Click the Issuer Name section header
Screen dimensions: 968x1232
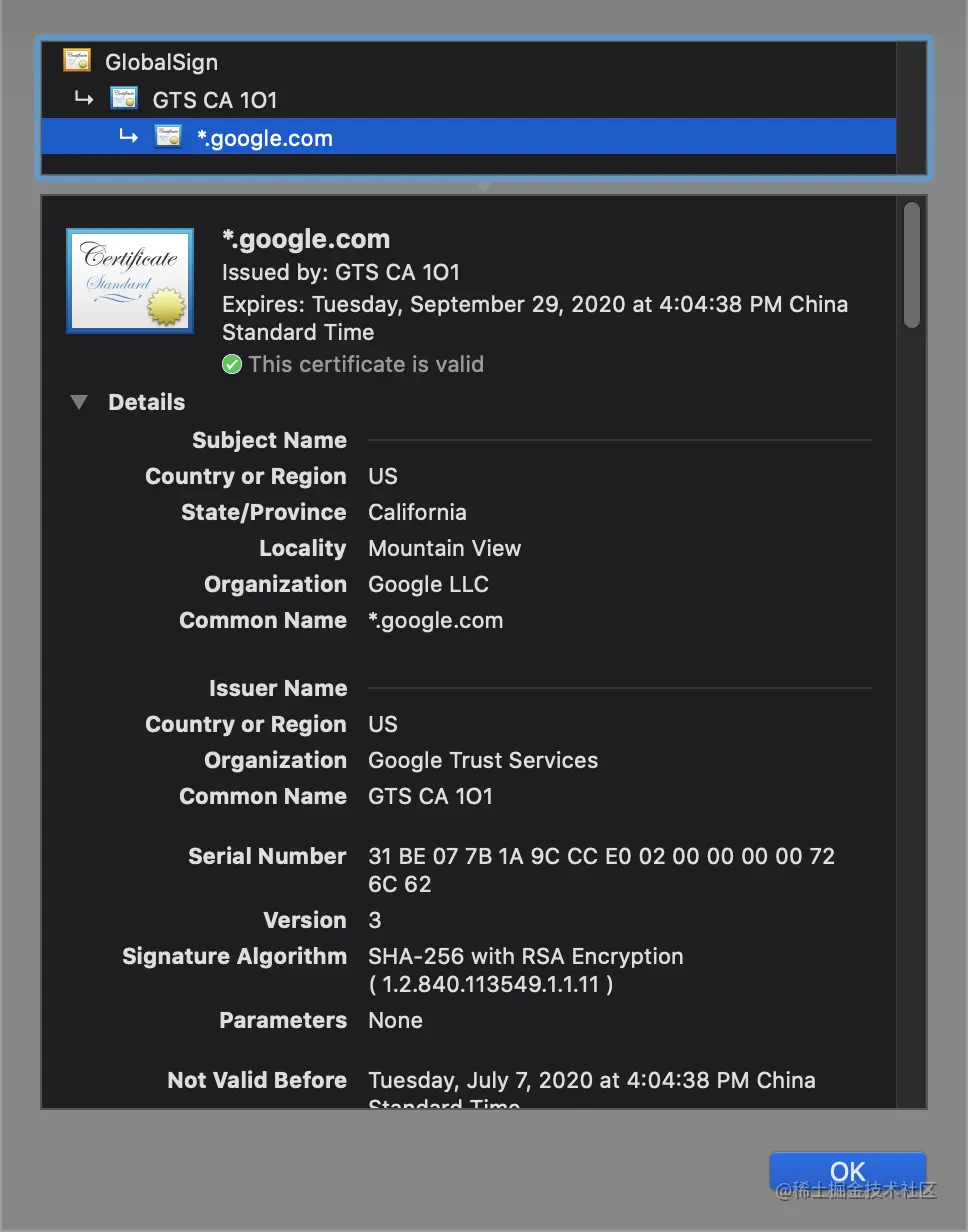click(278, 688)
